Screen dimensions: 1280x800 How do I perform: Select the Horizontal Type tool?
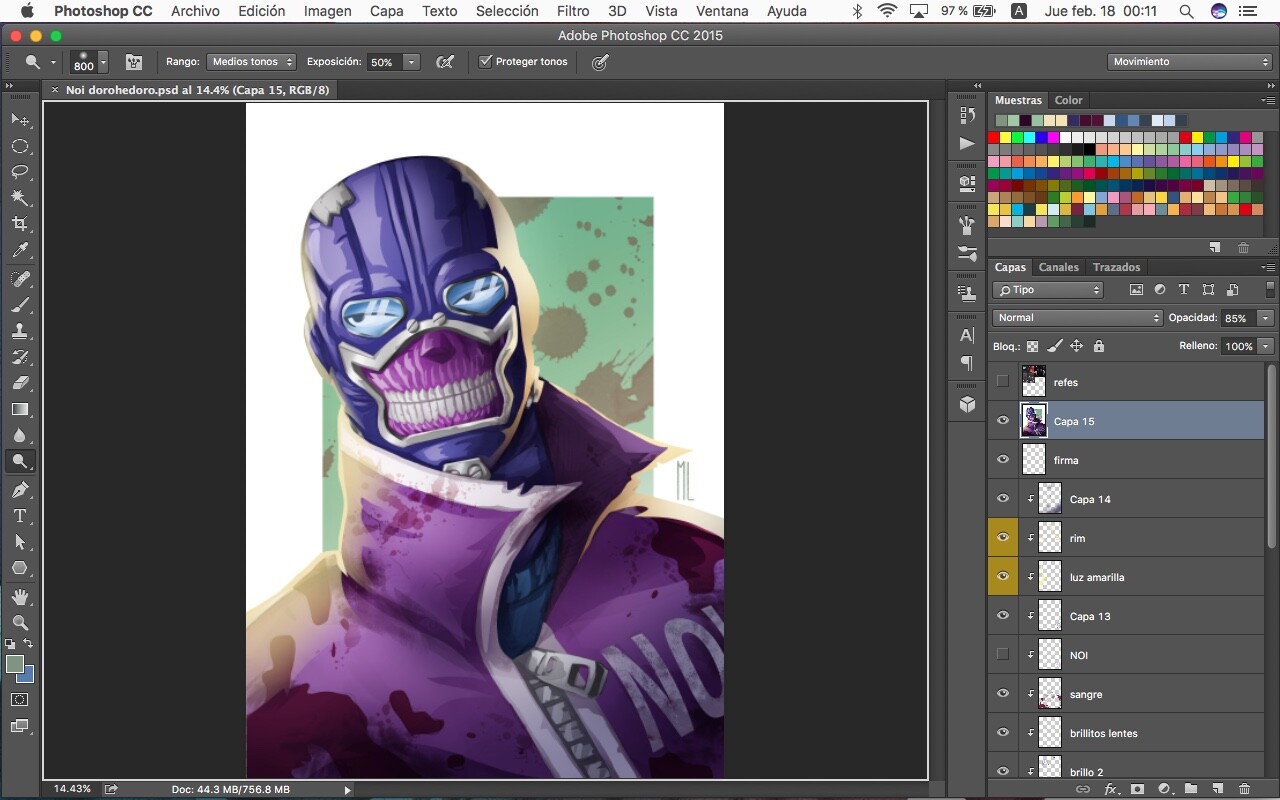pos(20,516)
